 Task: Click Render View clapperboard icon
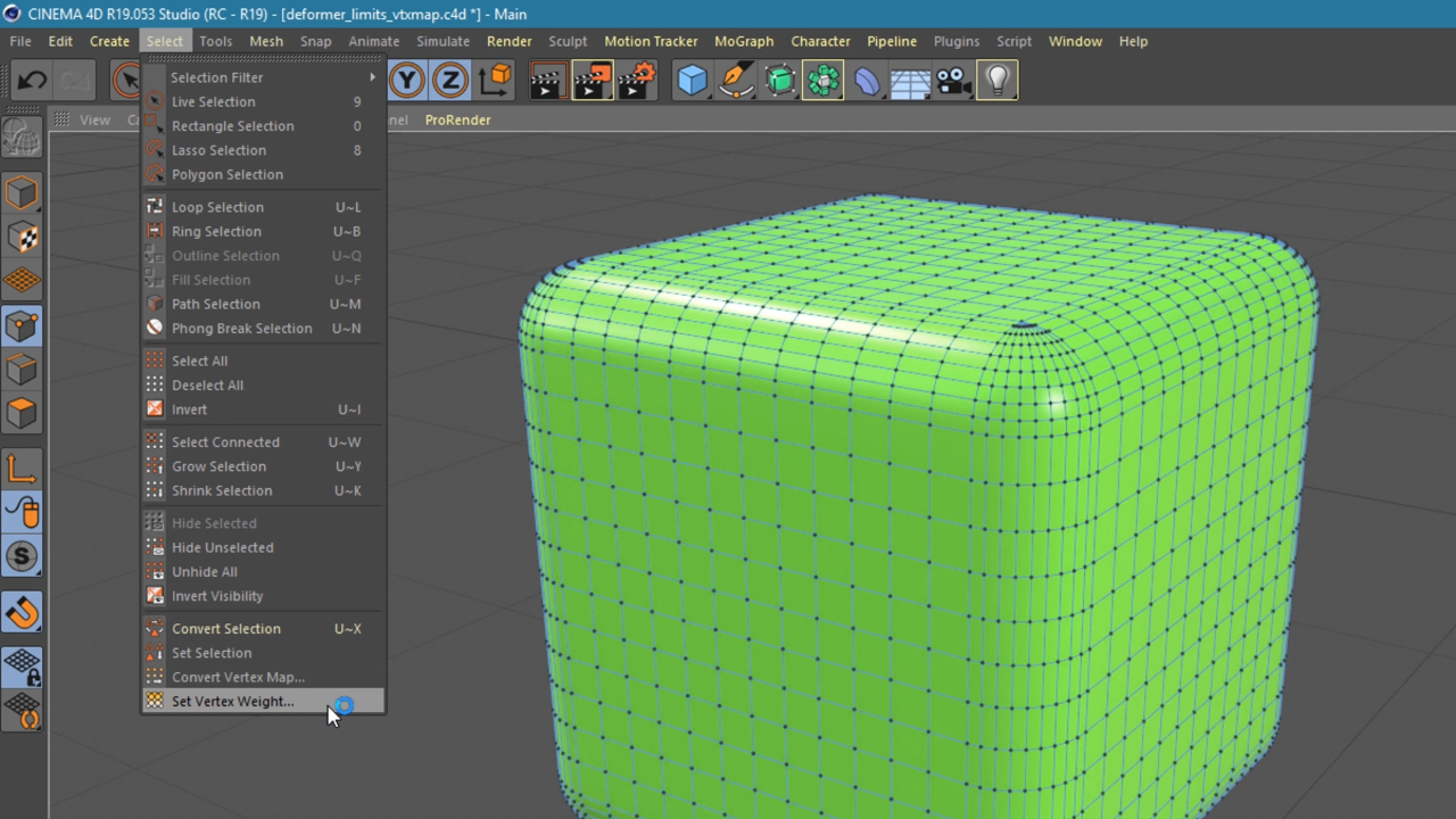548,80
